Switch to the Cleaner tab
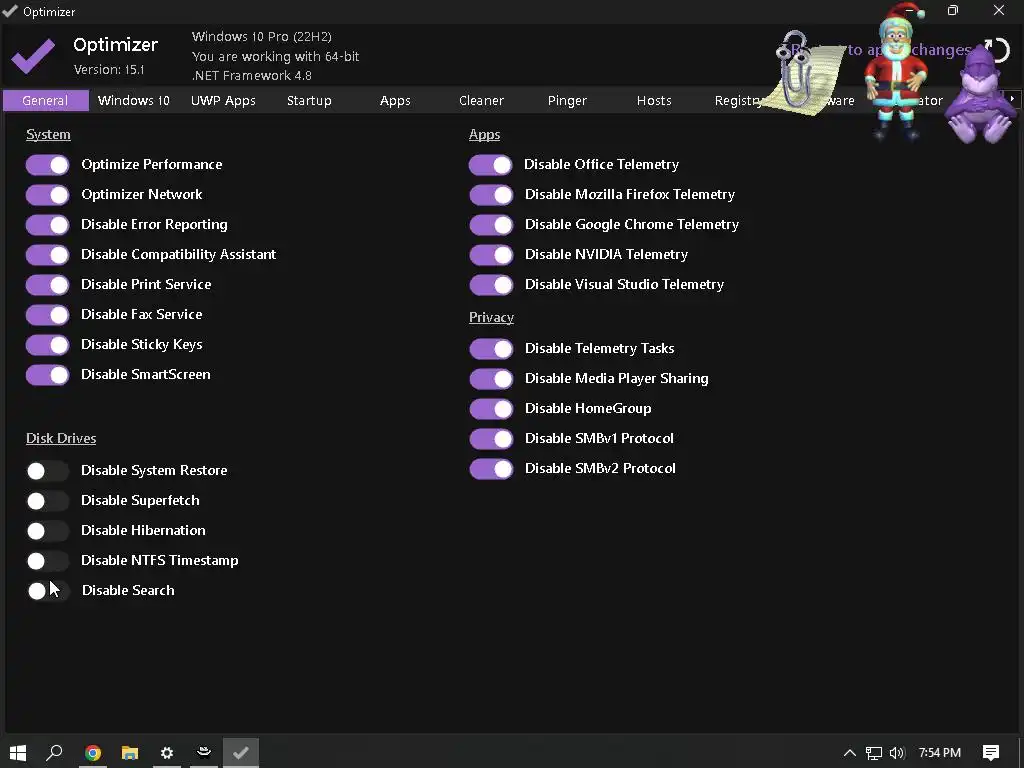Viewport: 1024px width, 768px height. 481,101
